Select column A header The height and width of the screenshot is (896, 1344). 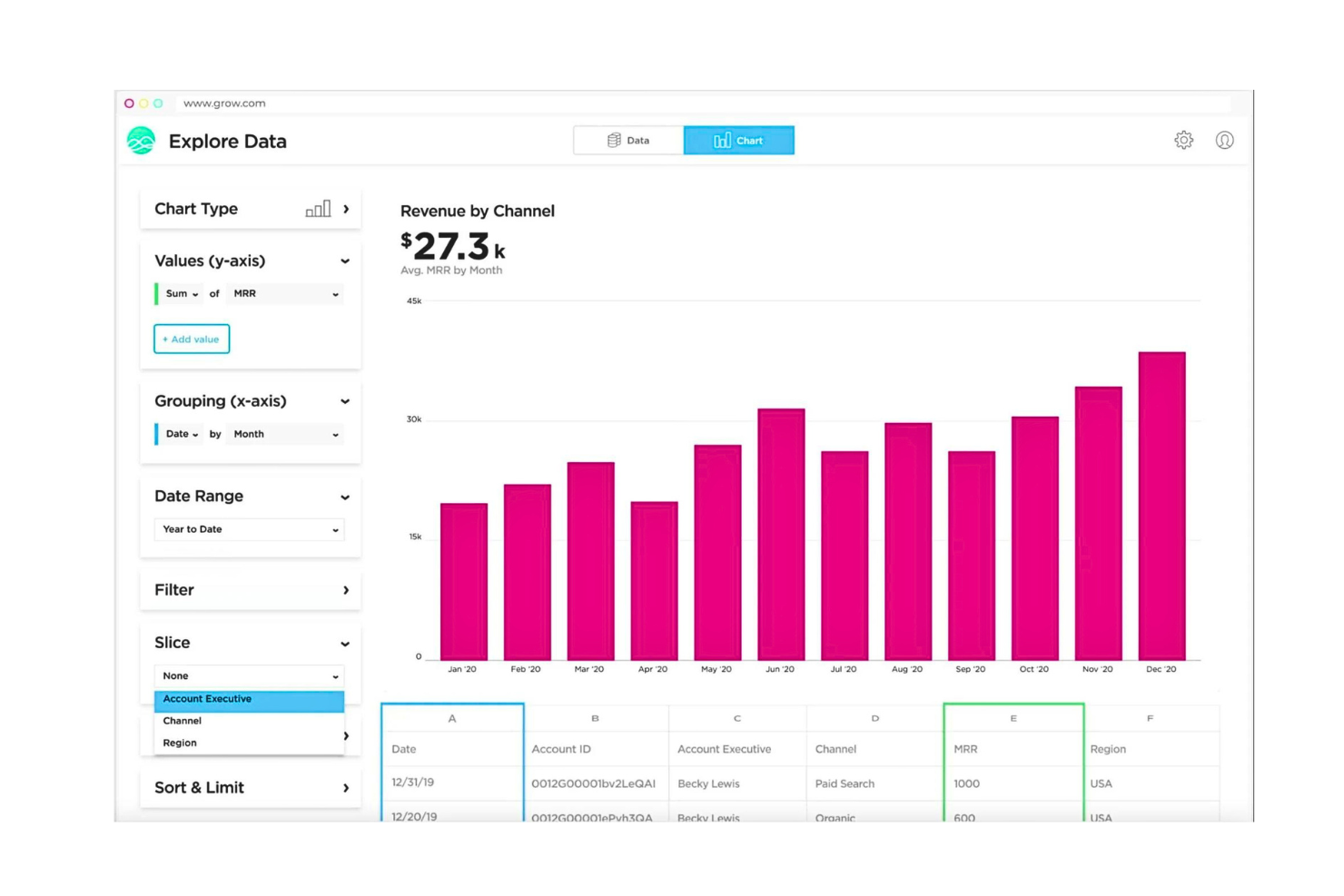pos(452,718)
